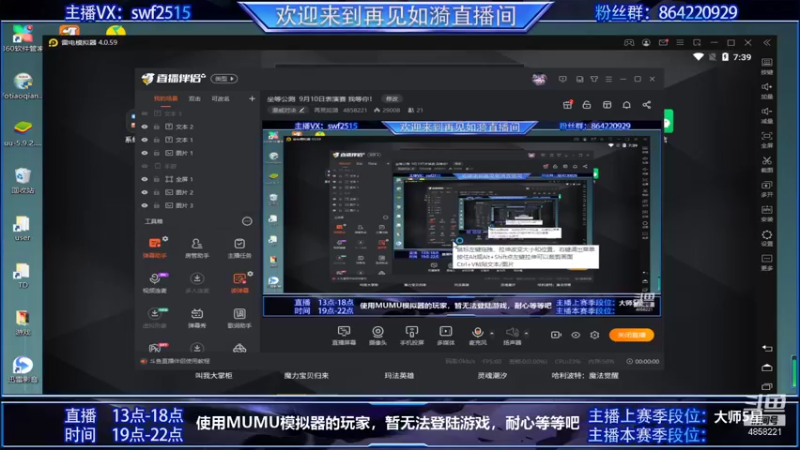Open the 房管助手 tool
800x450 pixels.
(196, 247)
